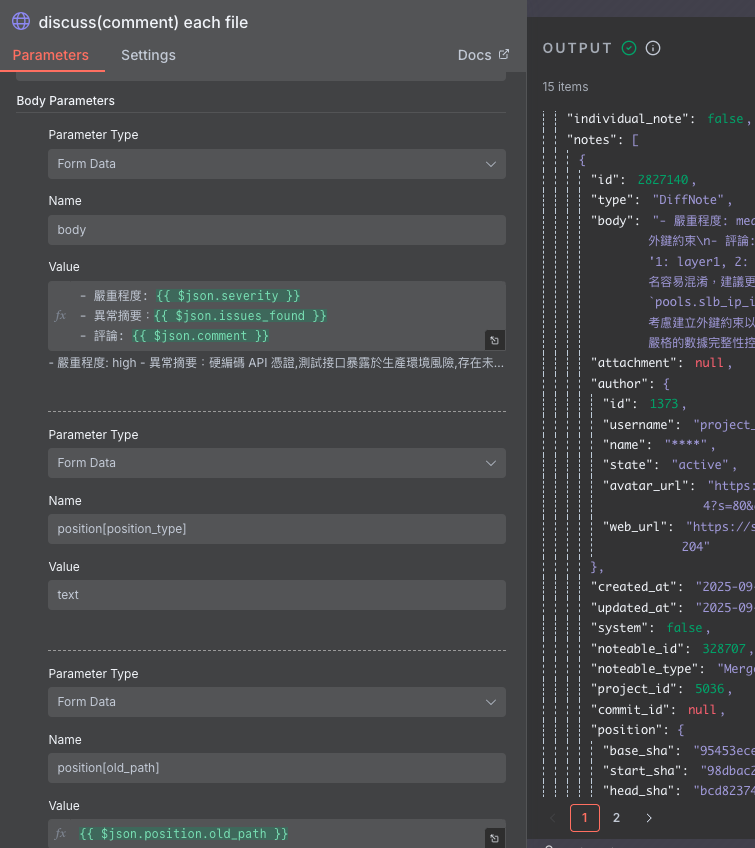Open Parameter Type dropdown above the body name
This screenshot has width=755, height=848.
tap(277, 164)
